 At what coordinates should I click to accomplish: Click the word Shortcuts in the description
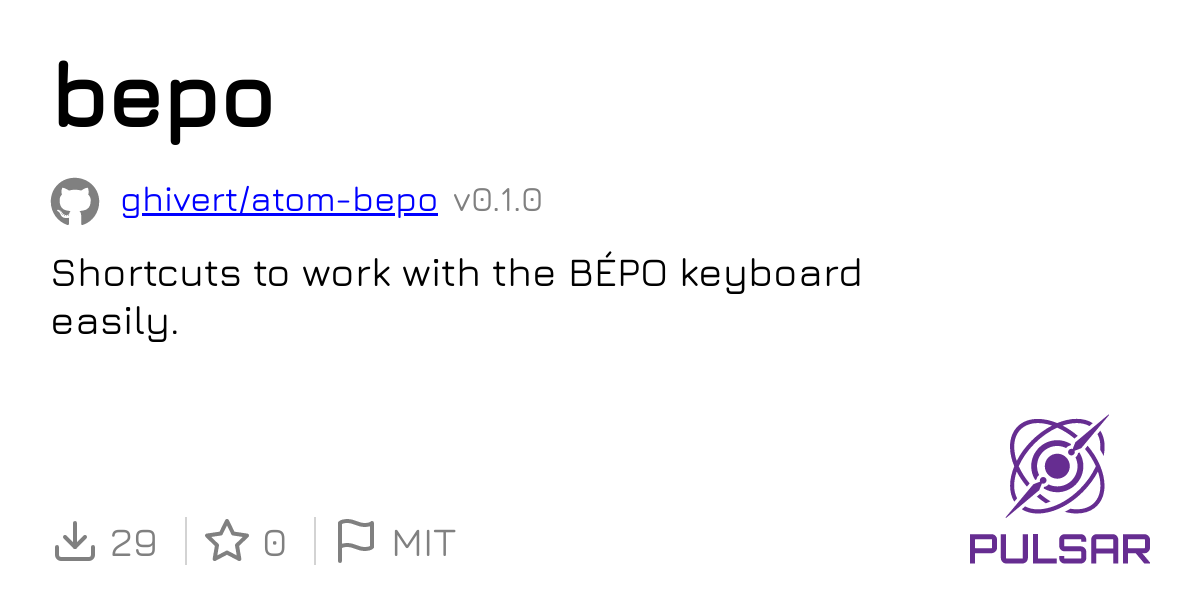click(x=146, y=273)
